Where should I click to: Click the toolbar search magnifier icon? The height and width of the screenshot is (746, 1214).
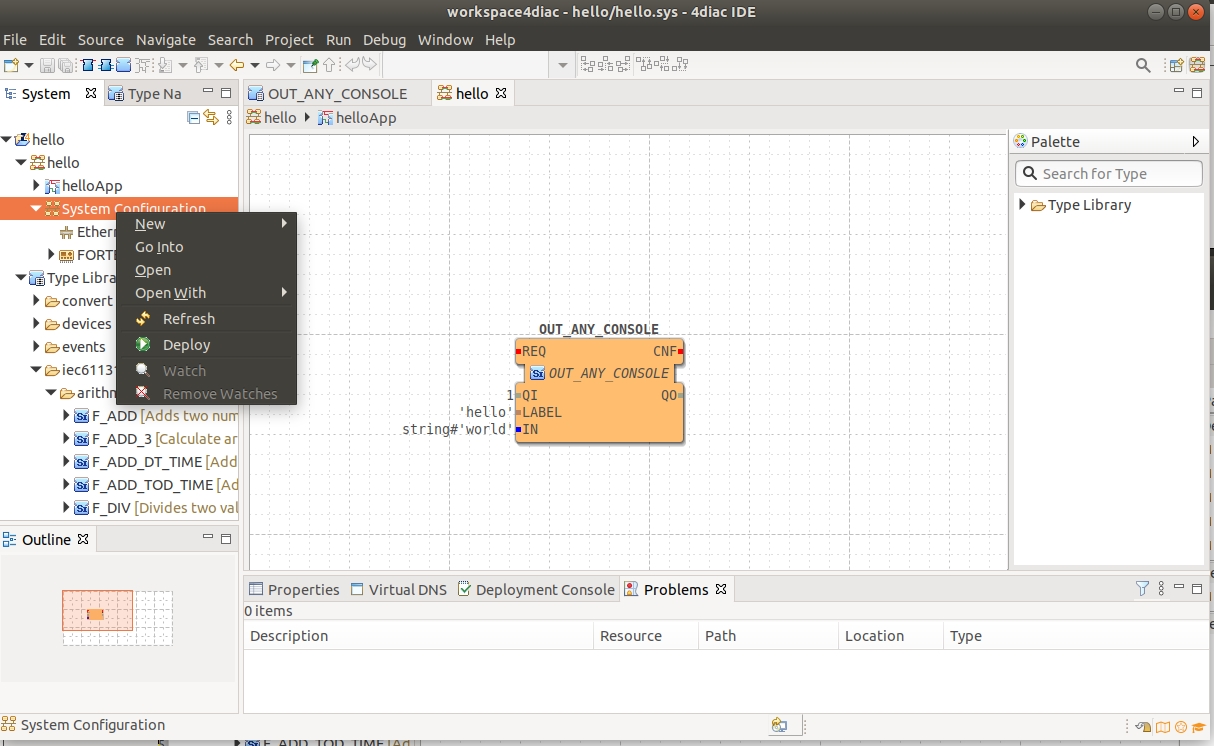point(1143,65)
